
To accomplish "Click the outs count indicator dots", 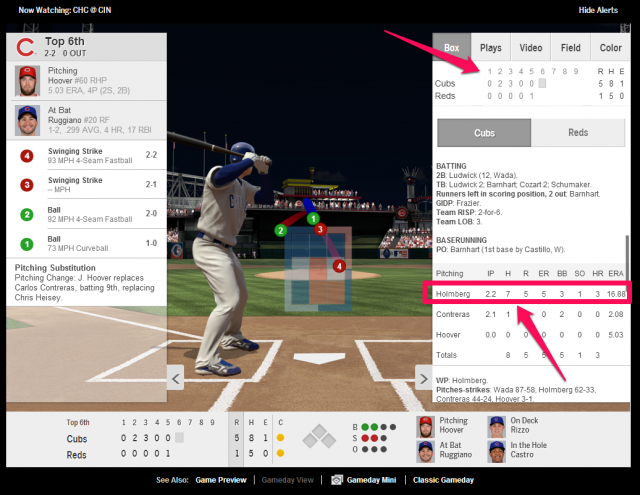I will point(374,449).
